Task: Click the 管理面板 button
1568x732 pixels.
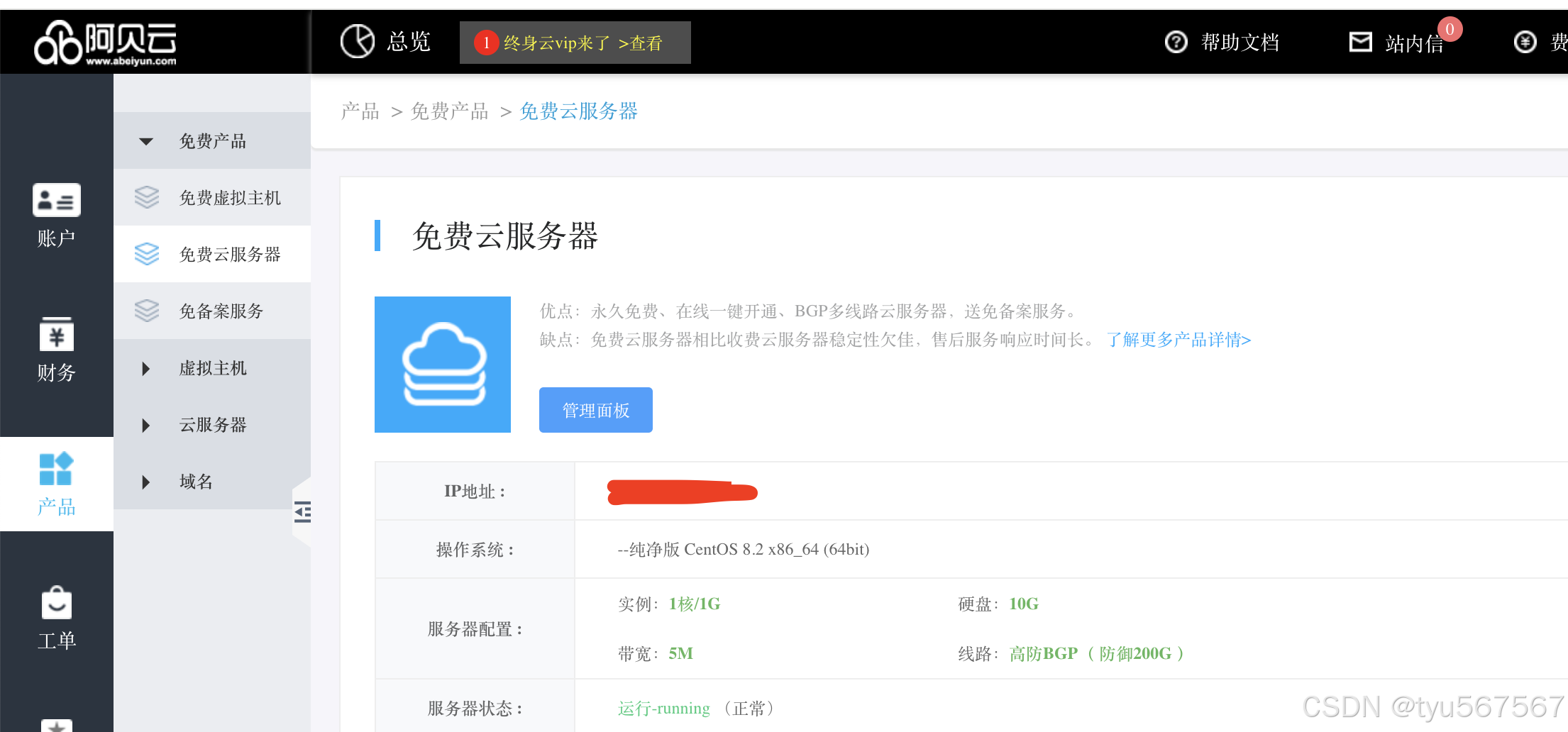Action: pyautogui.click(x=596, y=410)
